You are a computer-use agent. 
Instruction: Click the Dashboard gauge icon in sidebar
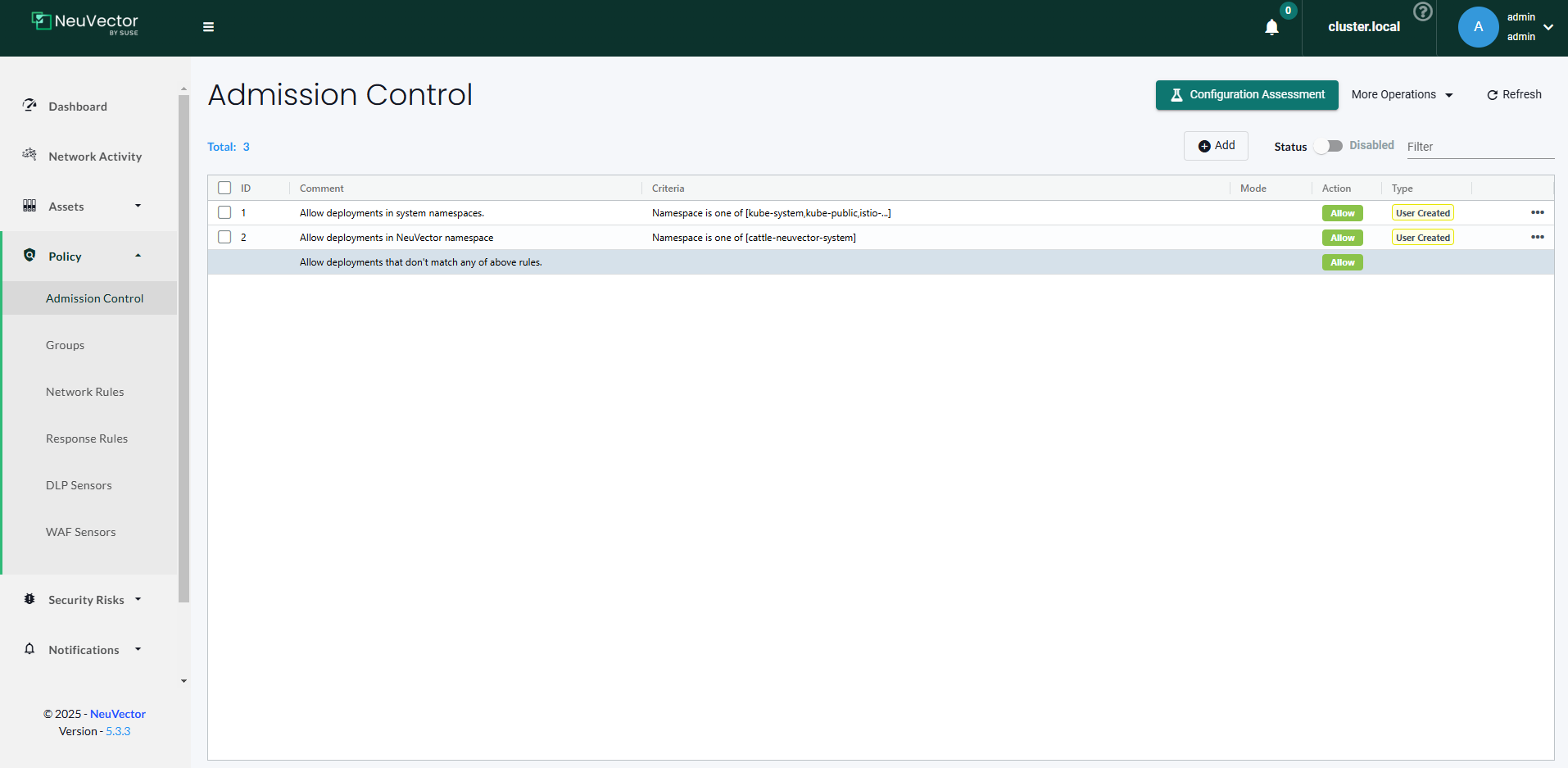pos(30,106)
